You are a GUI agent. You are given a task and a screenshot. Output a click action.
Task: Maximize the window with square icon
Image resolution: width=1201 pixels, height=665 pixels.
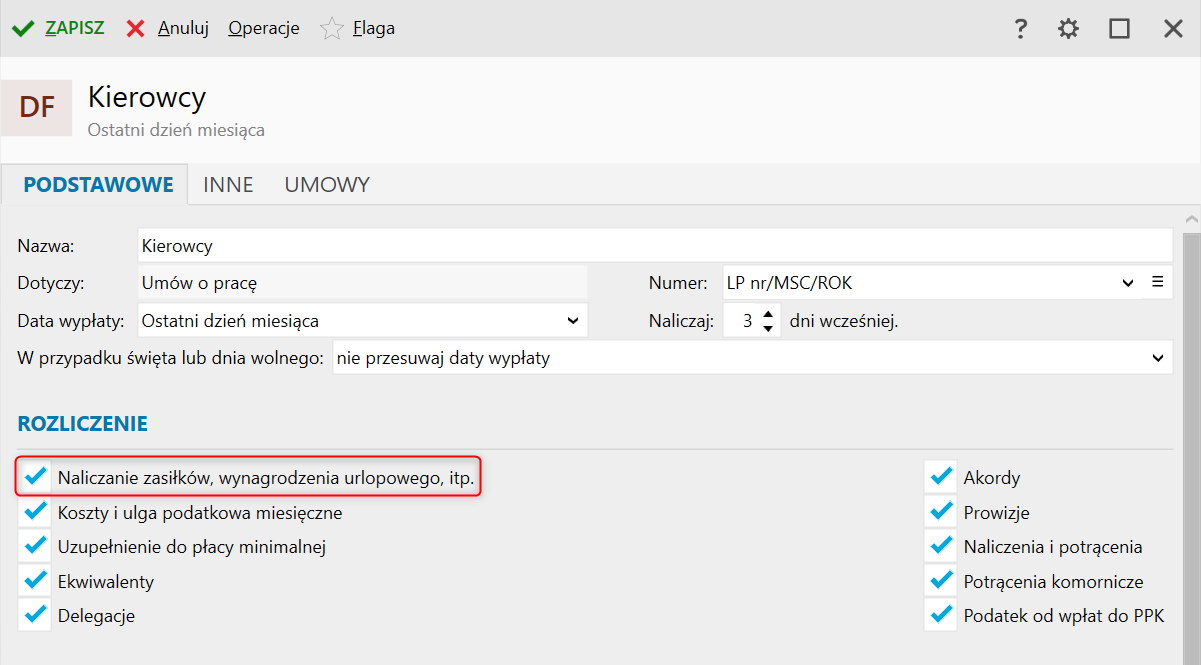(1119, 29)
